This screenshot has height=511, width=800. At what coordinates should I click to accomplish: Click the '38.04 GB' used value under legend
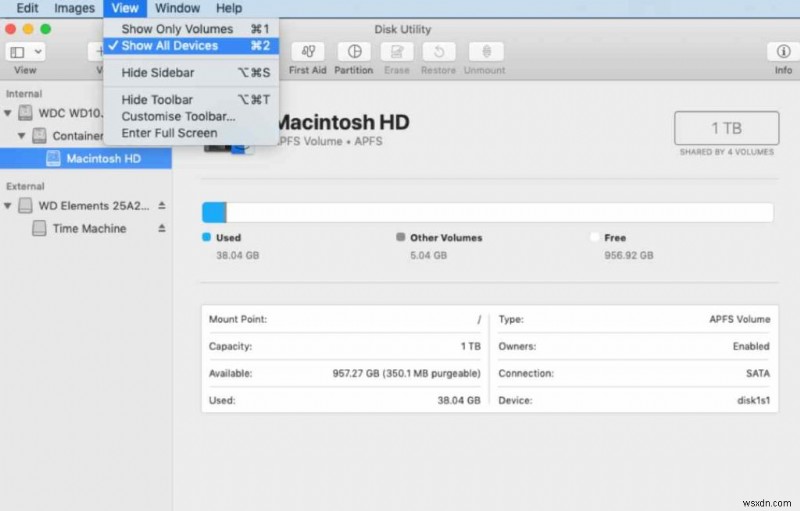pos(238,255)
